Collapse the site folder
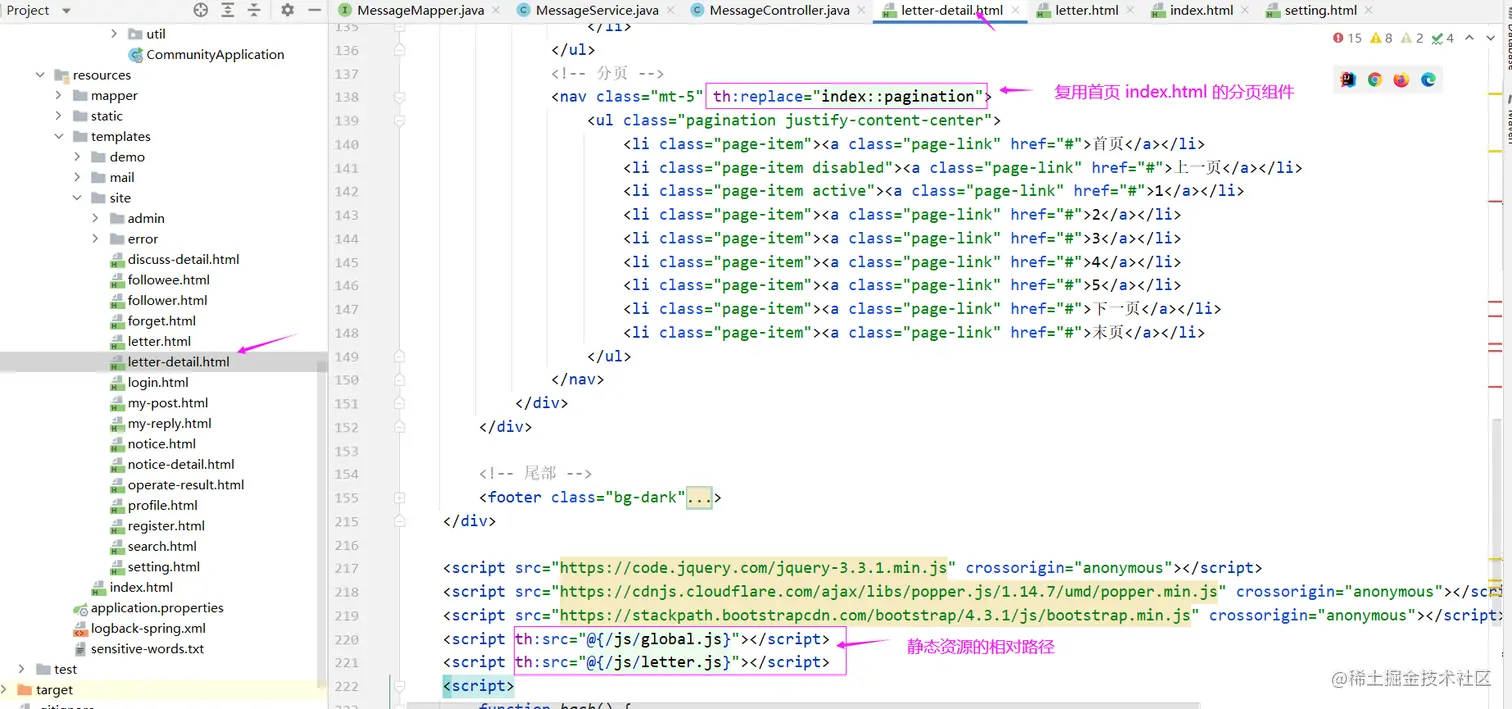The height and width of the screenshot is (709, 1512). click(x=77, y=198)
